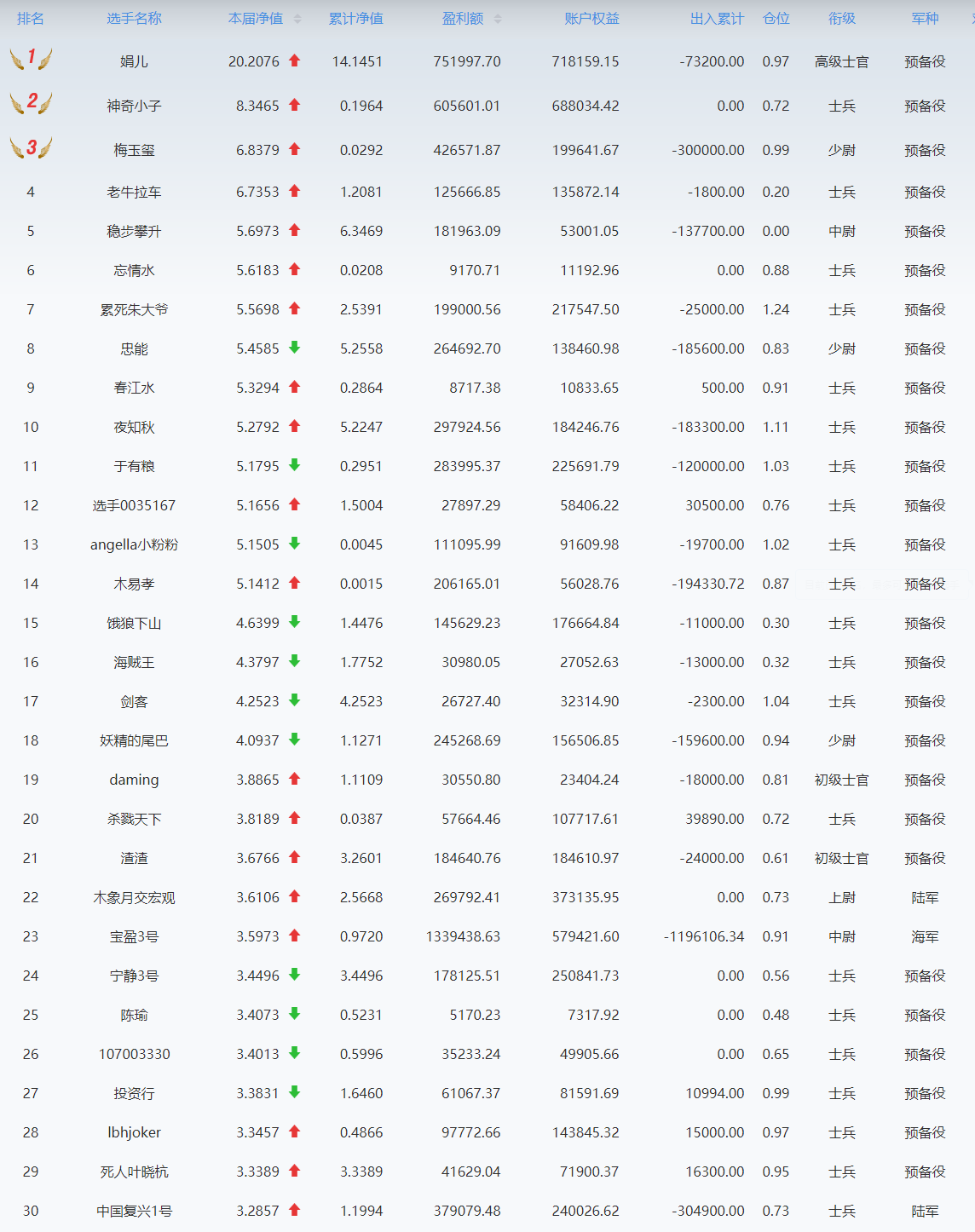The height and width of the screenshot is (1232, 975).
Task: Sort by 盈利额 using its sort arrows
Action: tap(498, 19)
